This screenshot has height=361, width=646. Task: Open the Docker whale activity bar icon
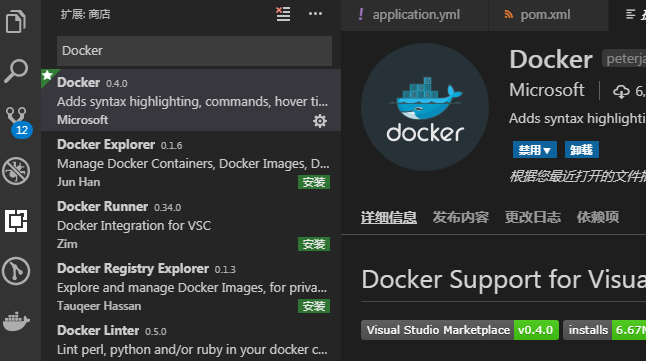point(16,321)
